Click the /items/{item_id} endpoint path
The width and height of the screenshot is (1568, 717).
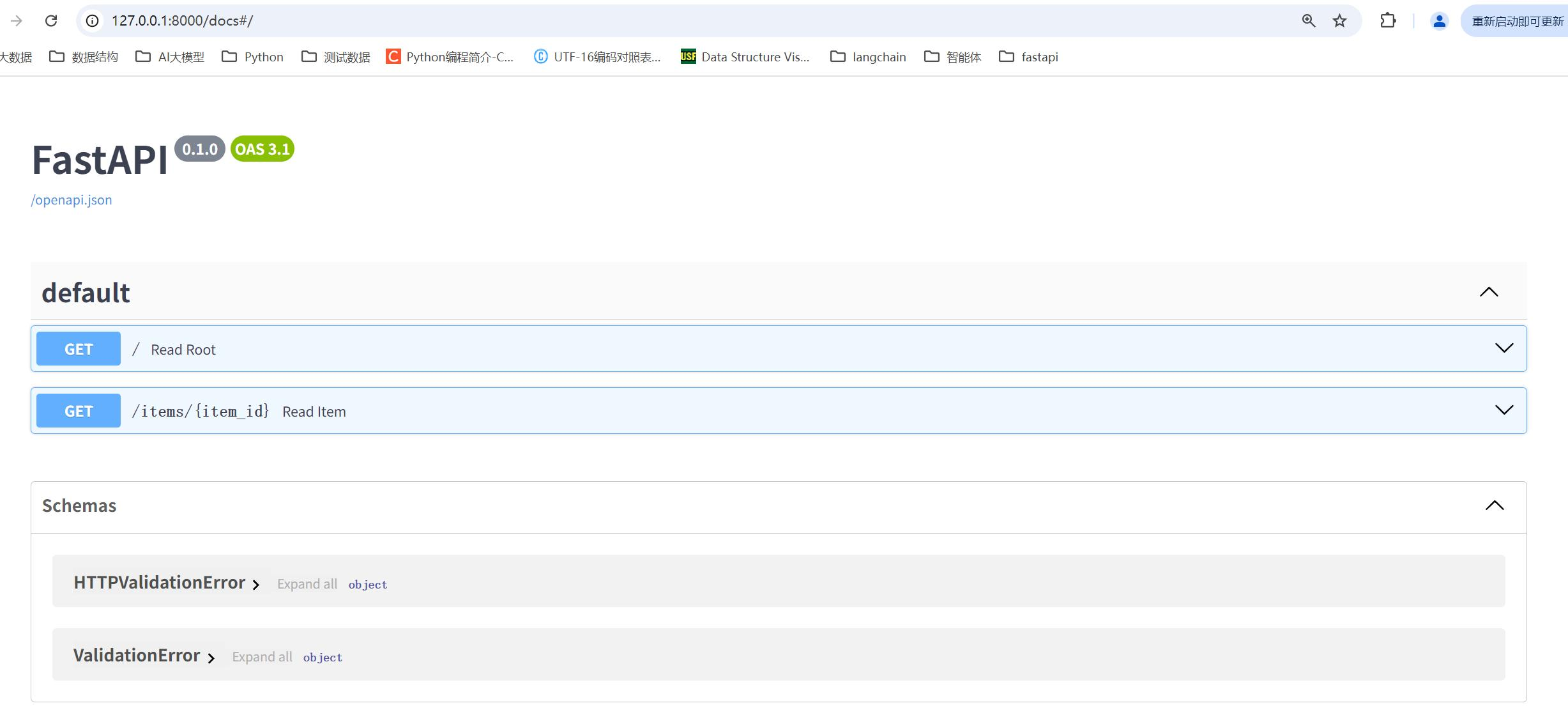(201, 411)
